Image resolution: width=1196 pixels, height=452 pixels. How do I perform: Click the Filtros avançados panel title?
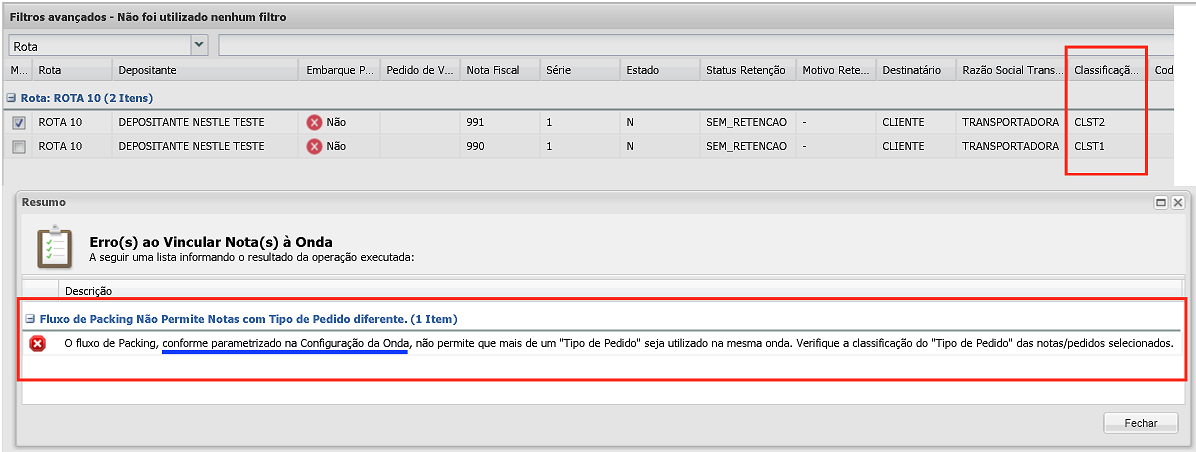[x=148, y=17]
